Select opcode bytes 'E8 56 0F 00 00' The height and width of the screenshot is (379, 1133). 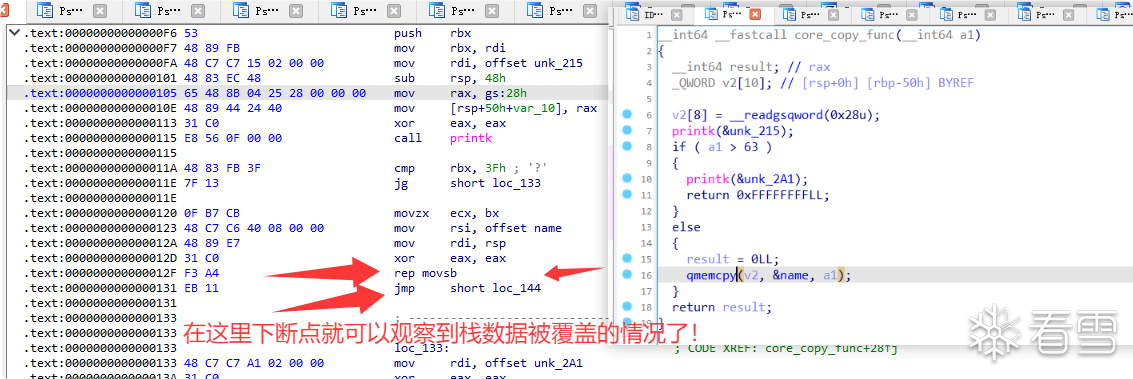point(233,138)
